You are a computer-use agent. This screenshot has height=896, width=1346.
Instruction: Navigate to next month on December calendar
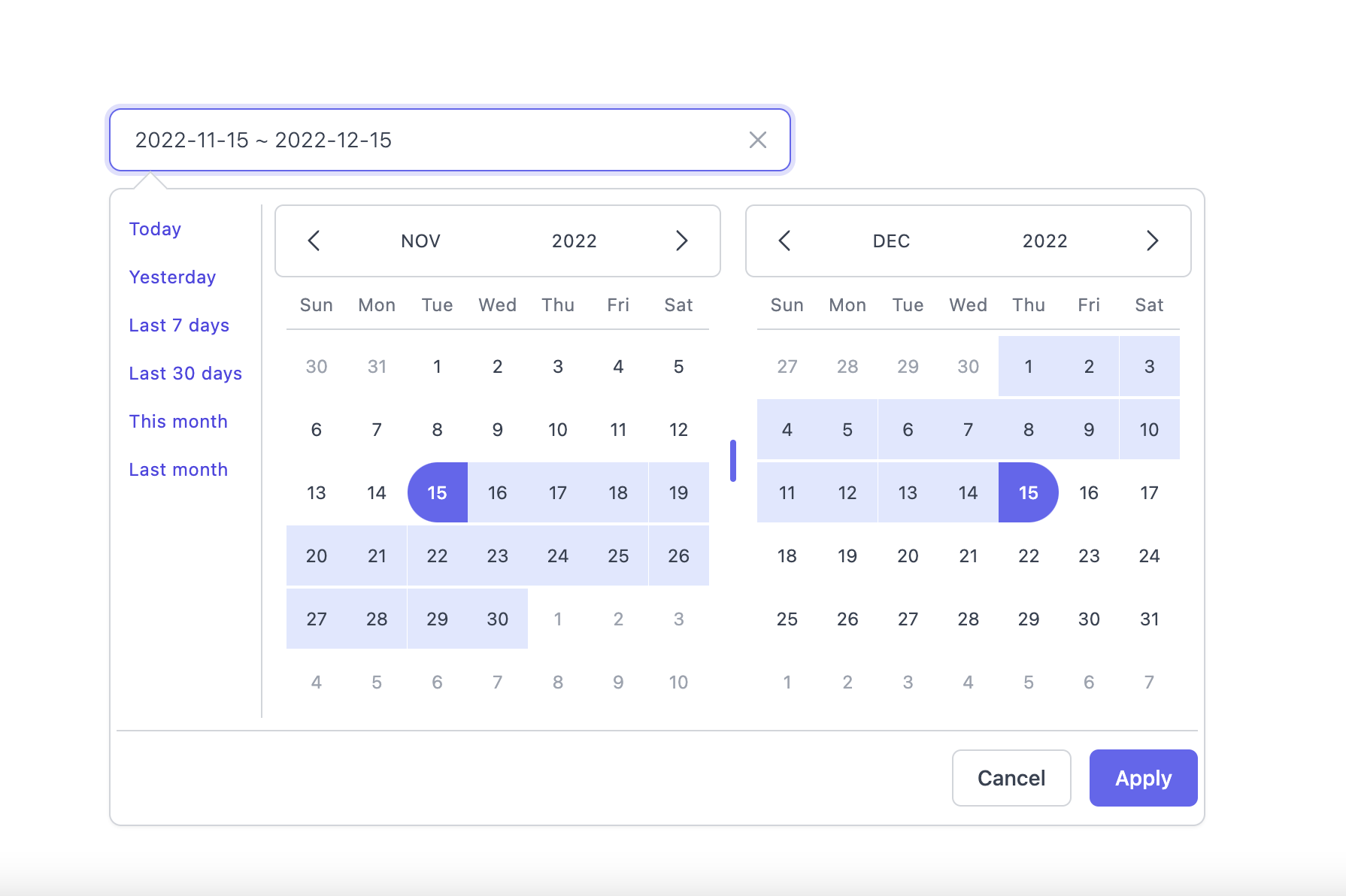(1152, 241)
